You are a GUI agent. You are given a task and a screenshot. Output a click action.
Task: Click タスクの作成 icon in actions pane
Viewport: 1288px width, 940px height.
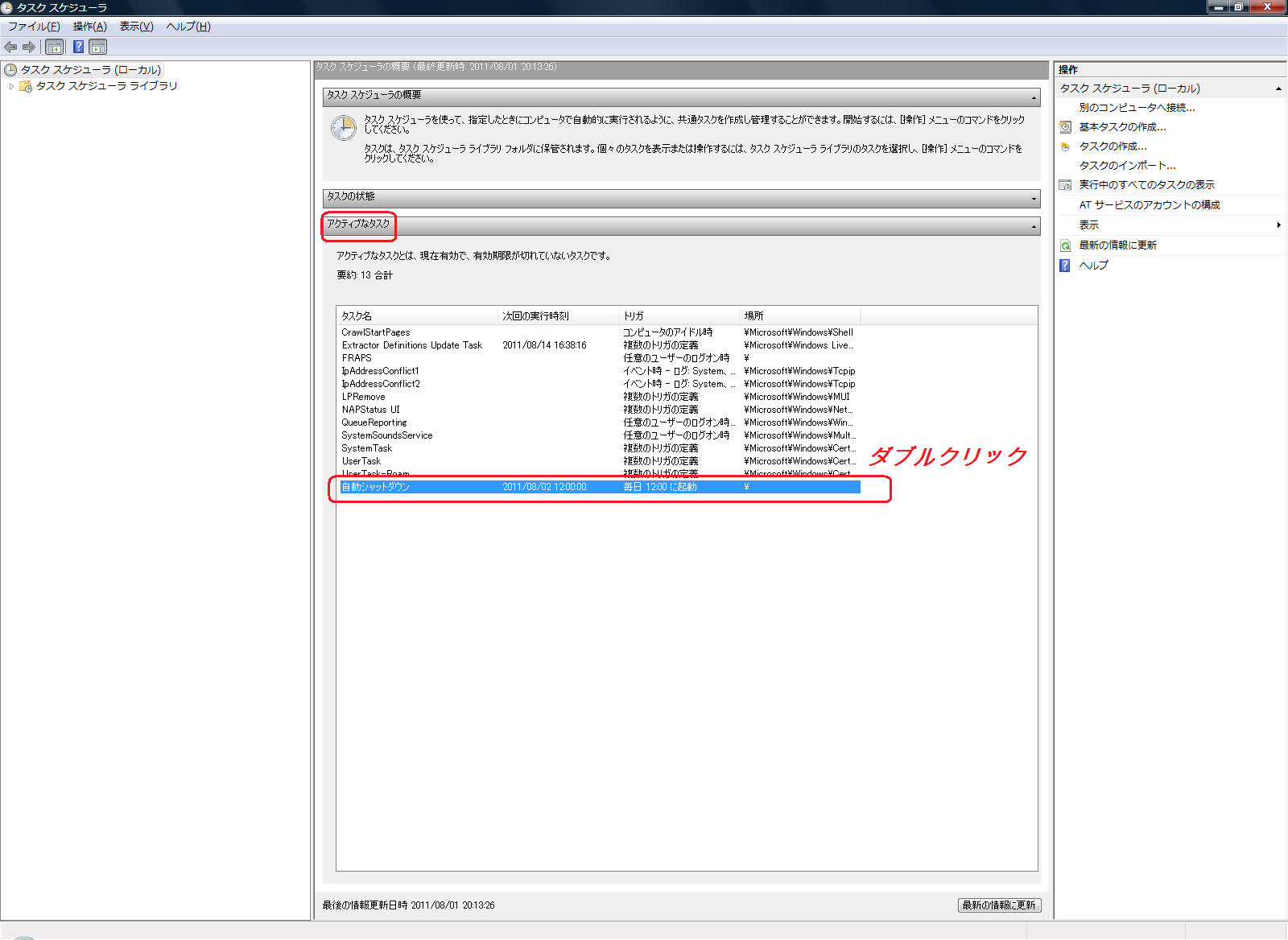tap(1065, 146)
